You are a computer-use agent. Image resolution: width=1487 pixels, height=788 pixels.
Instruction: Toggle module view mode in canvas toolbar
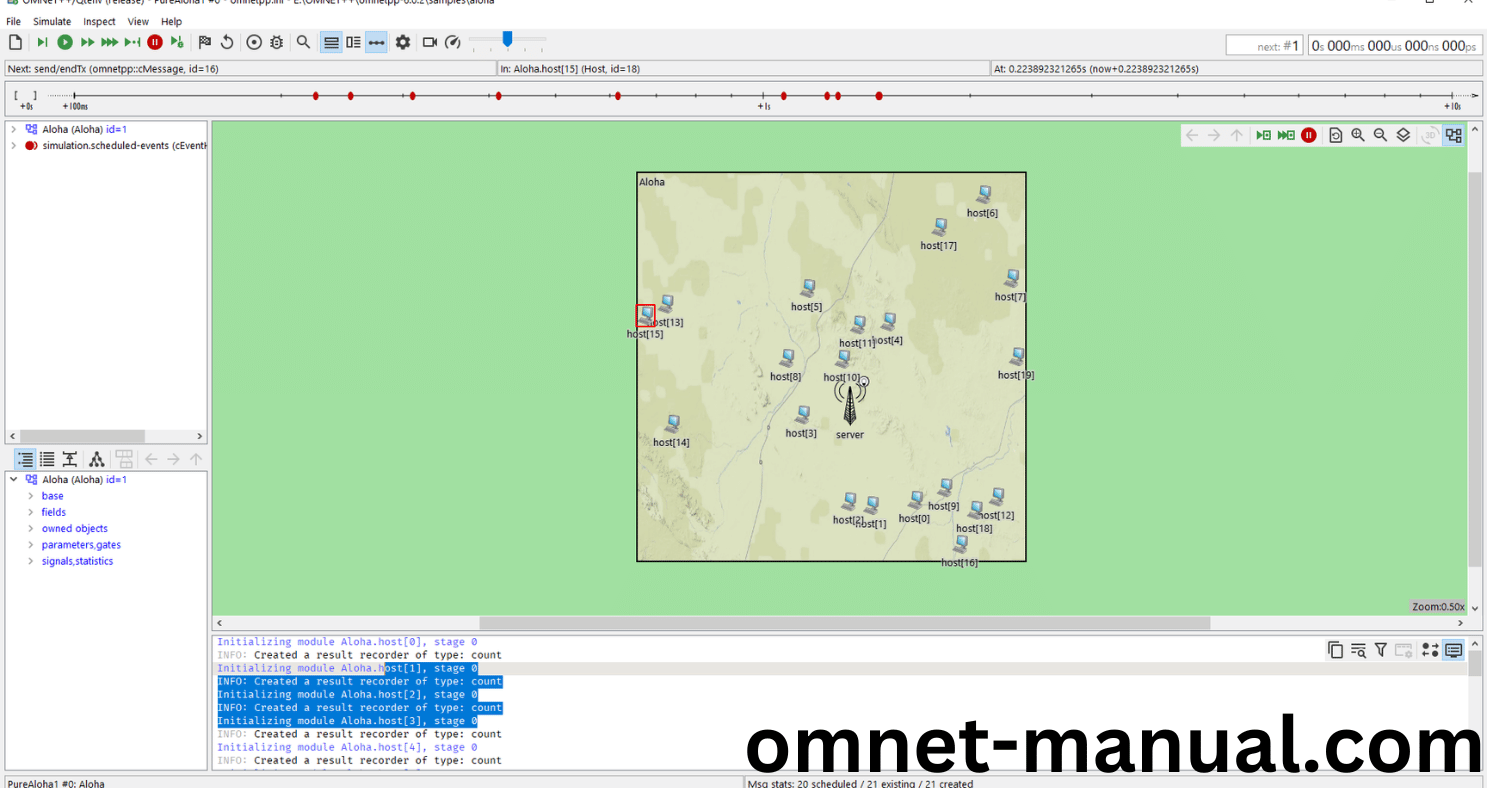(1453, 135)
